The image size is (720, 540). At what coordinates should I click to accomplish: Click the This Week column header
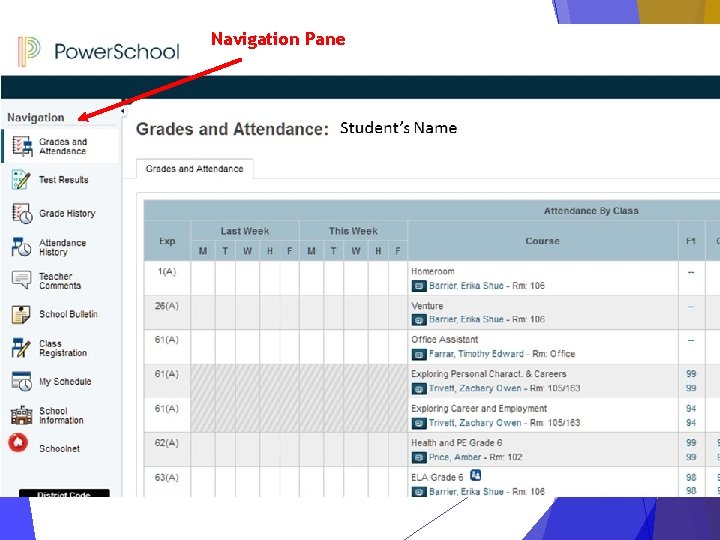(353, 231)
